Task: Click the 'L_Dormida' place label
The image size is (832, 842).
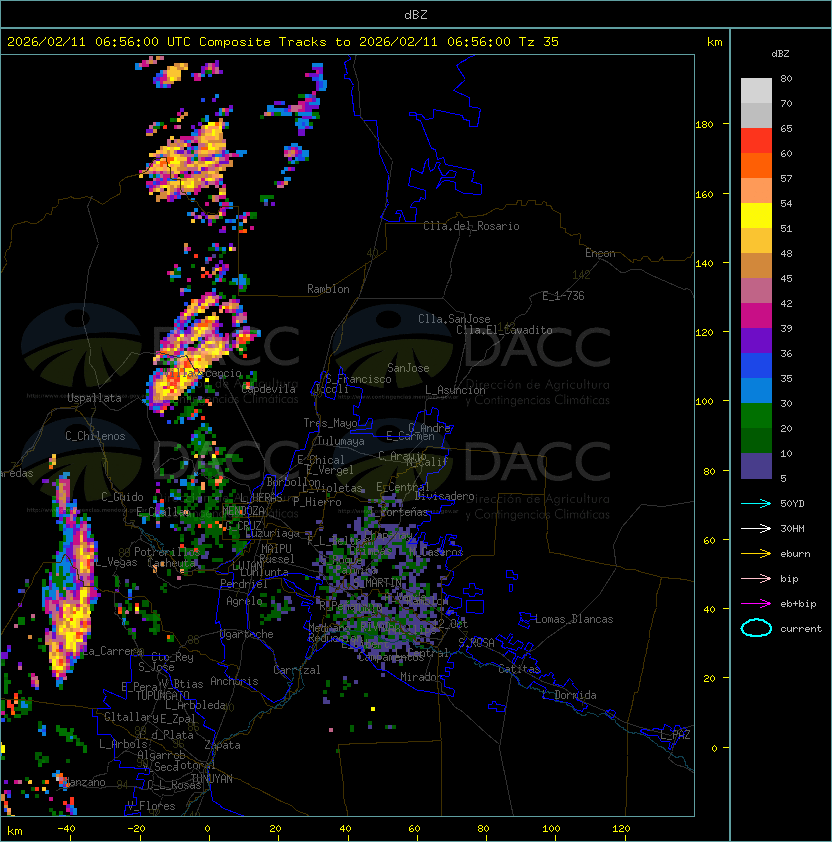Action: [x=569, y=695]
